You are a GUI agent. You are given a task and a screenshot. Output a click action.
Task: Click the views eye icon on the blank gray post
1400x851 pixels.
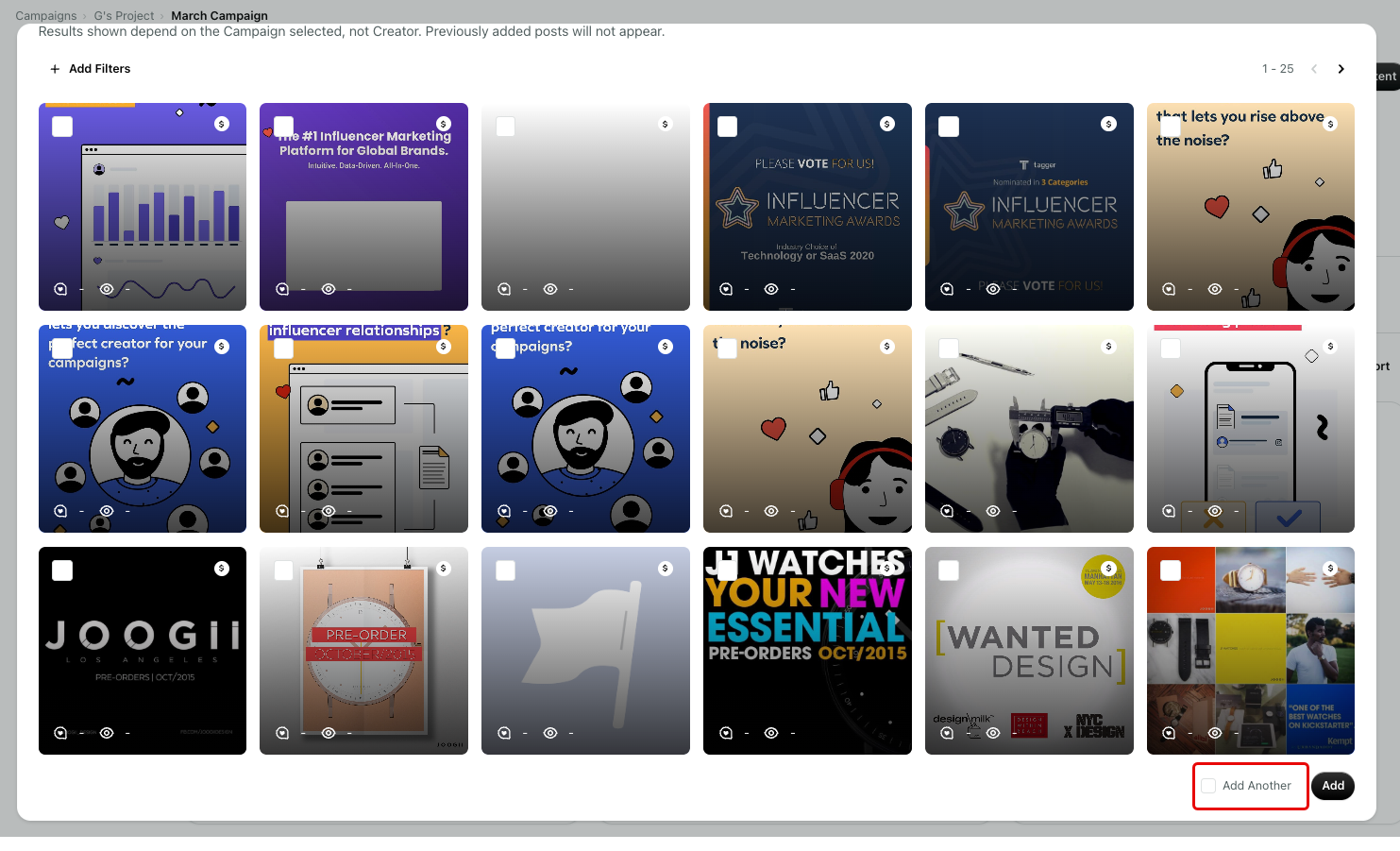pyautogui.click(x=550, y=289)
